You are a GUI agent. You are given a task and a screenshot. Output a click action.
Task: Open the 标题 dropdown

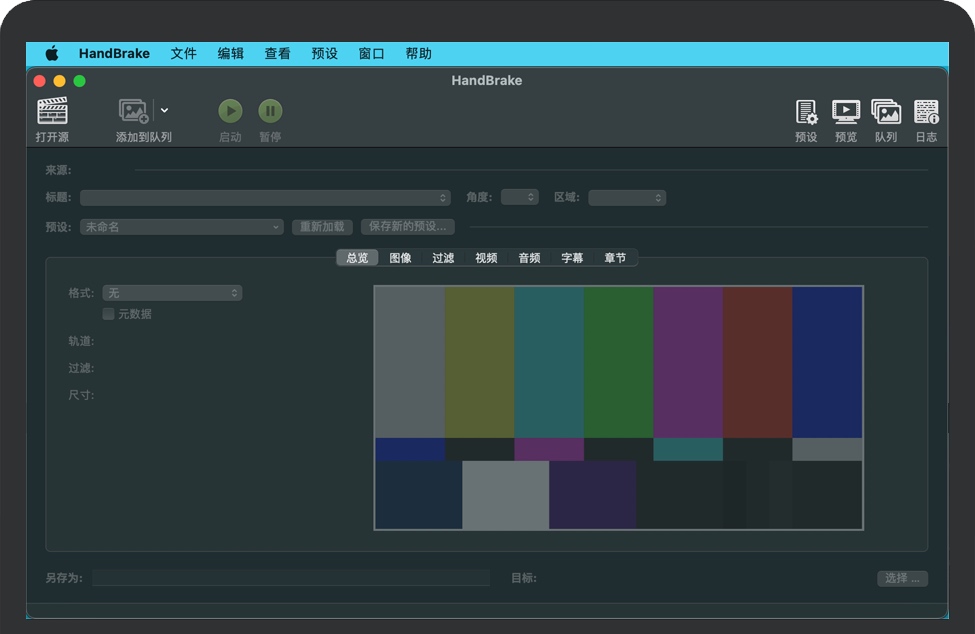pyautogui.click(x=266, y=198)
